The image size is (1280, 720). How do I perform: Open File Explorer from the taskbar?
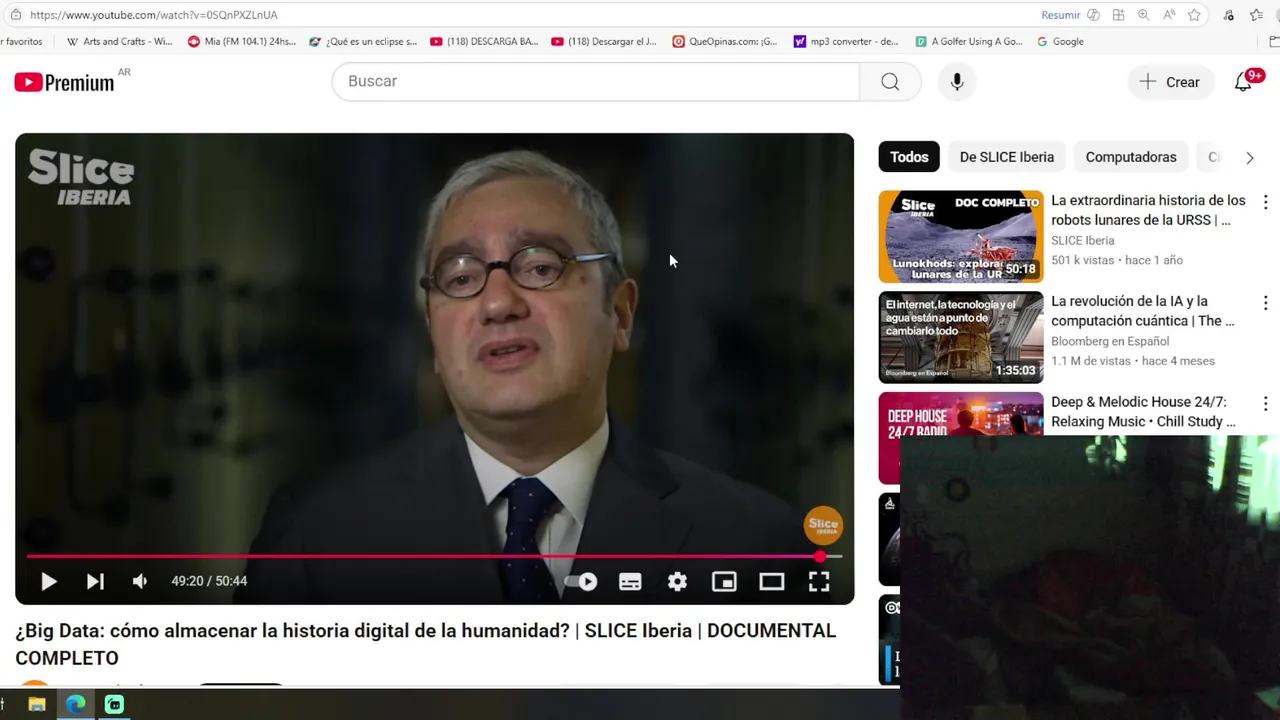pos(37,704)
